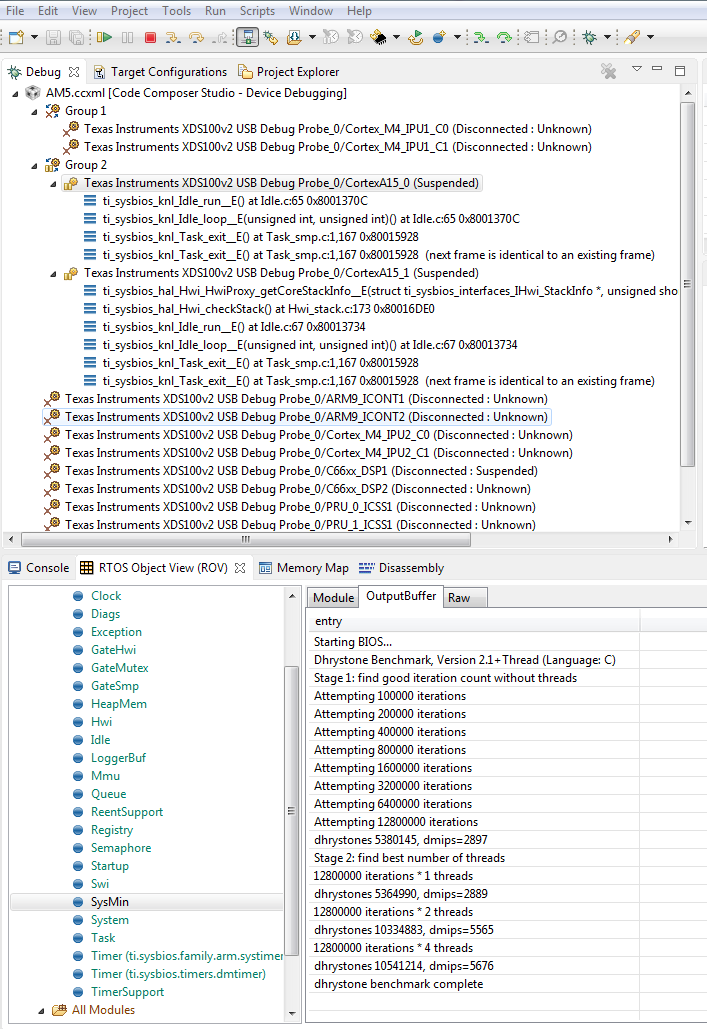707x1029 pixels.
Task: Open the Scripts menu
Action: [x=257, y=11]
